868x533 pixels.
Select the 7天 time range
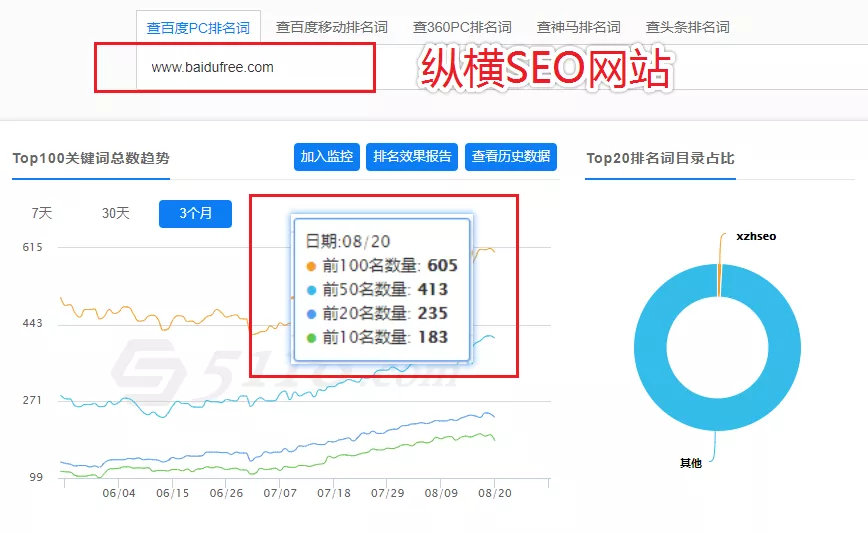tap(42, 213)
